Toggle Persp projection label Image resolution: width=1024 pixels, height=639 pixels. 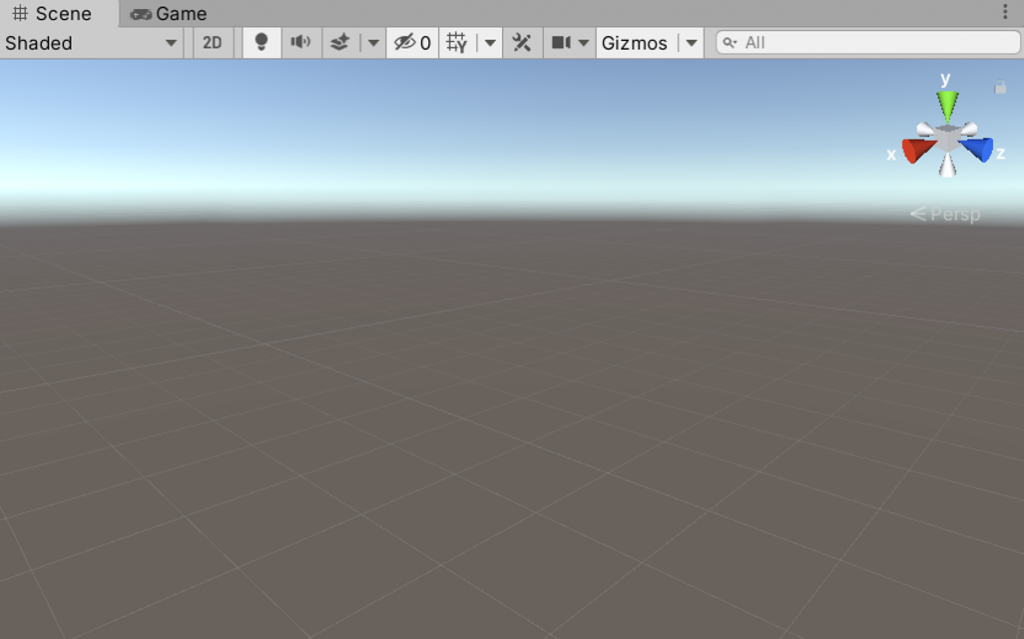click(945, 214)
